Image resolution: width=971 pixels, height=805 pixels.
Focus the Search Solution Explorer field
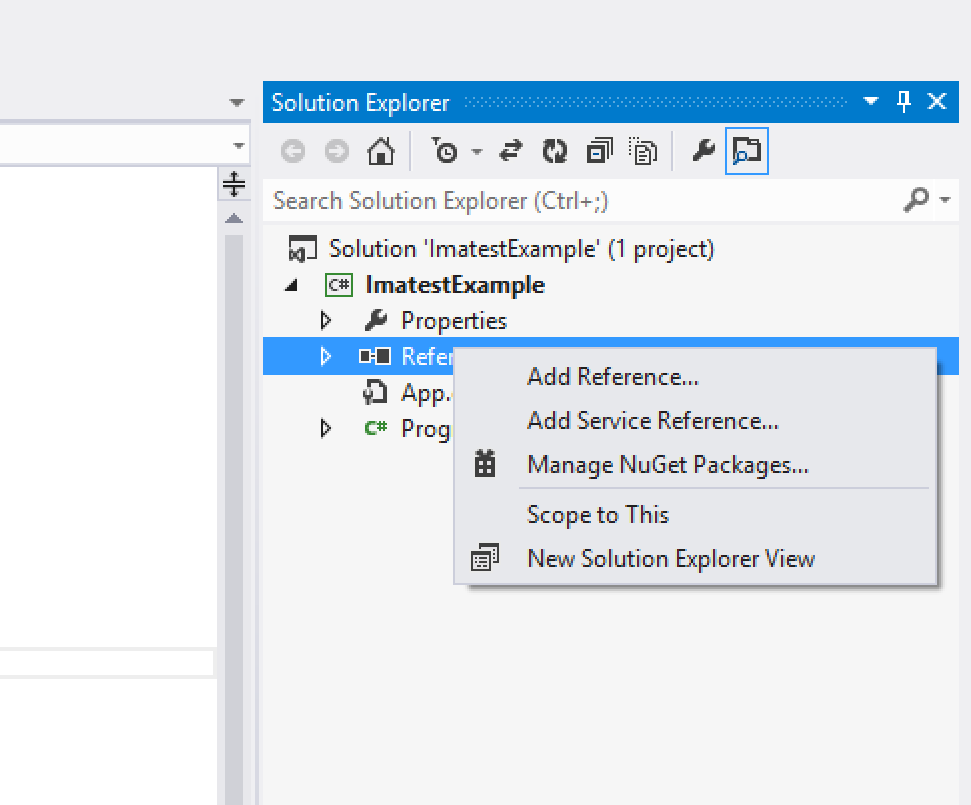(x=582, y=201)
